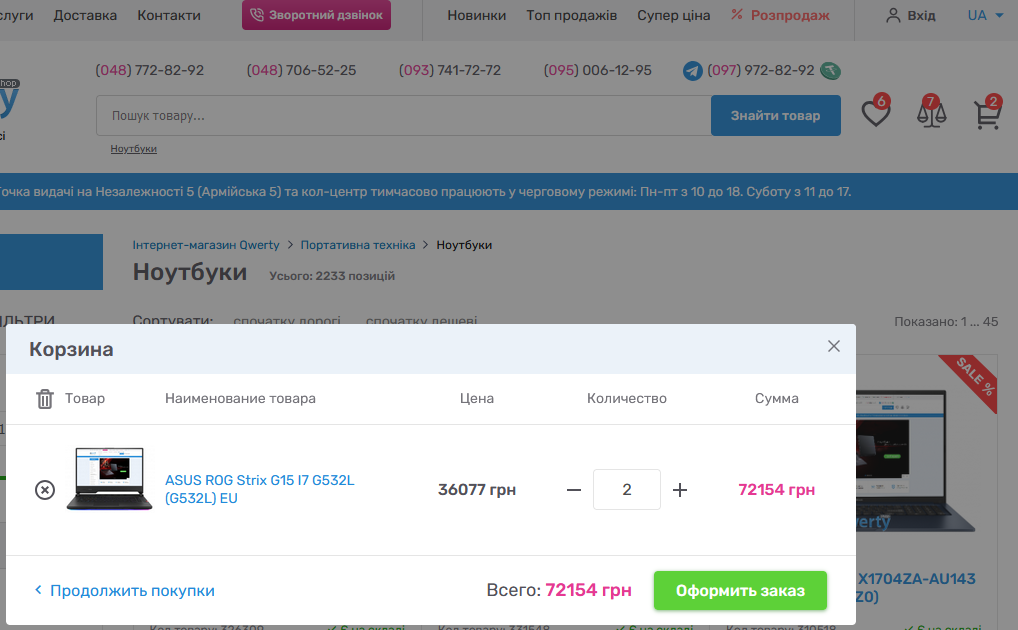1018x630 pixels.
Task: Click the trash icon to clear cart
Action: [45, 399]
